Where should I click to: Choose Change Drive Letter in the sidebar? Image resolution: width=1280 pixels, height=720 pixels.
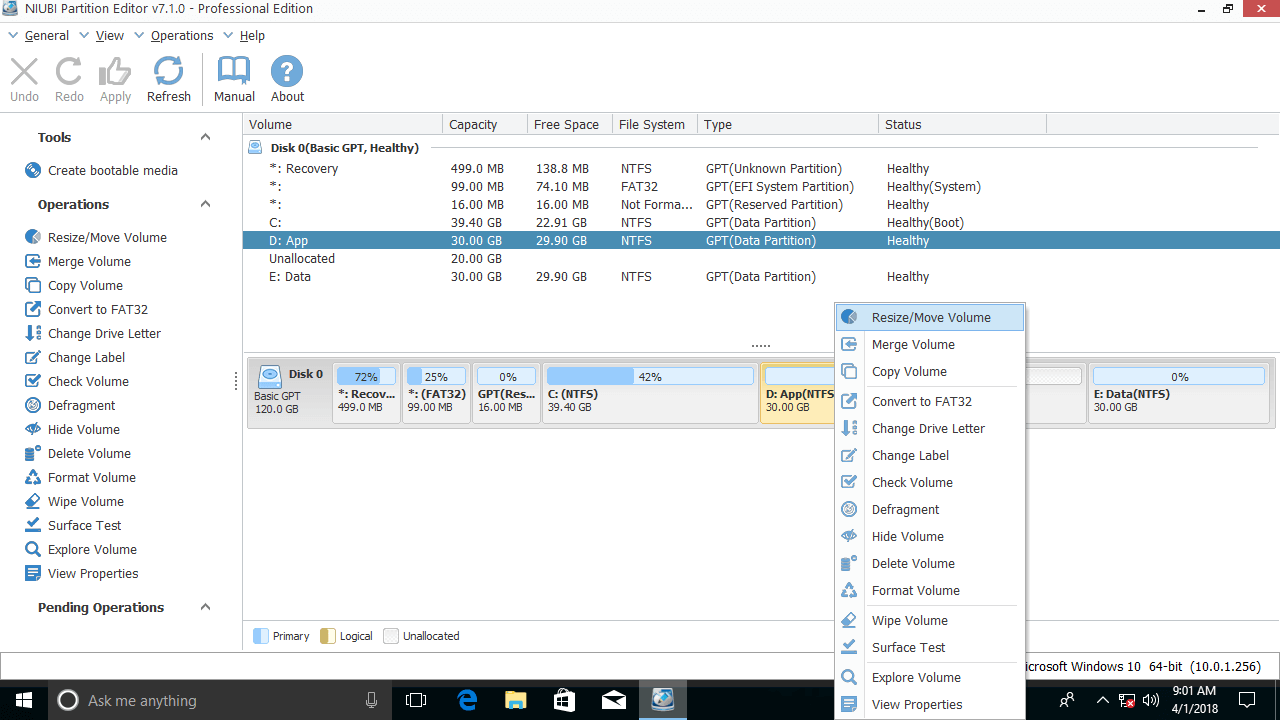[93, 333]
